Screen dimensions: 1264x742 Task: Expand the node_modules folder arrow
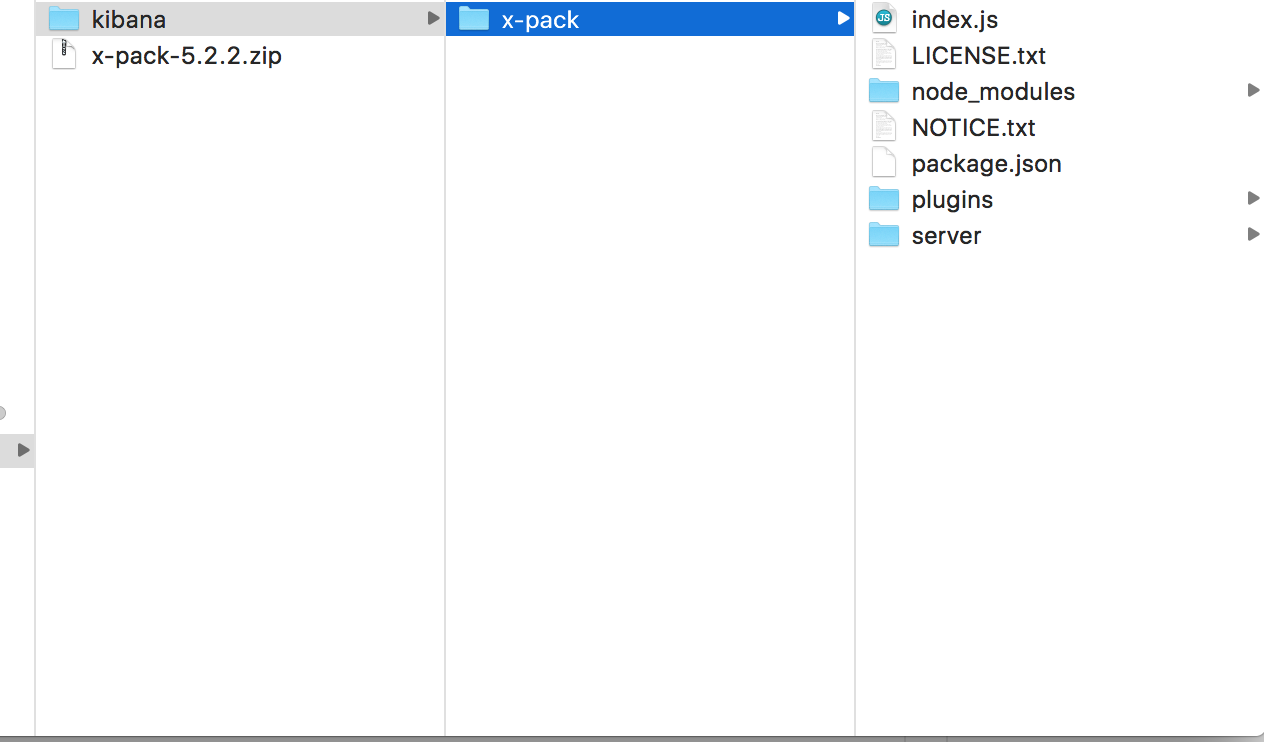tap(1253, 90)
